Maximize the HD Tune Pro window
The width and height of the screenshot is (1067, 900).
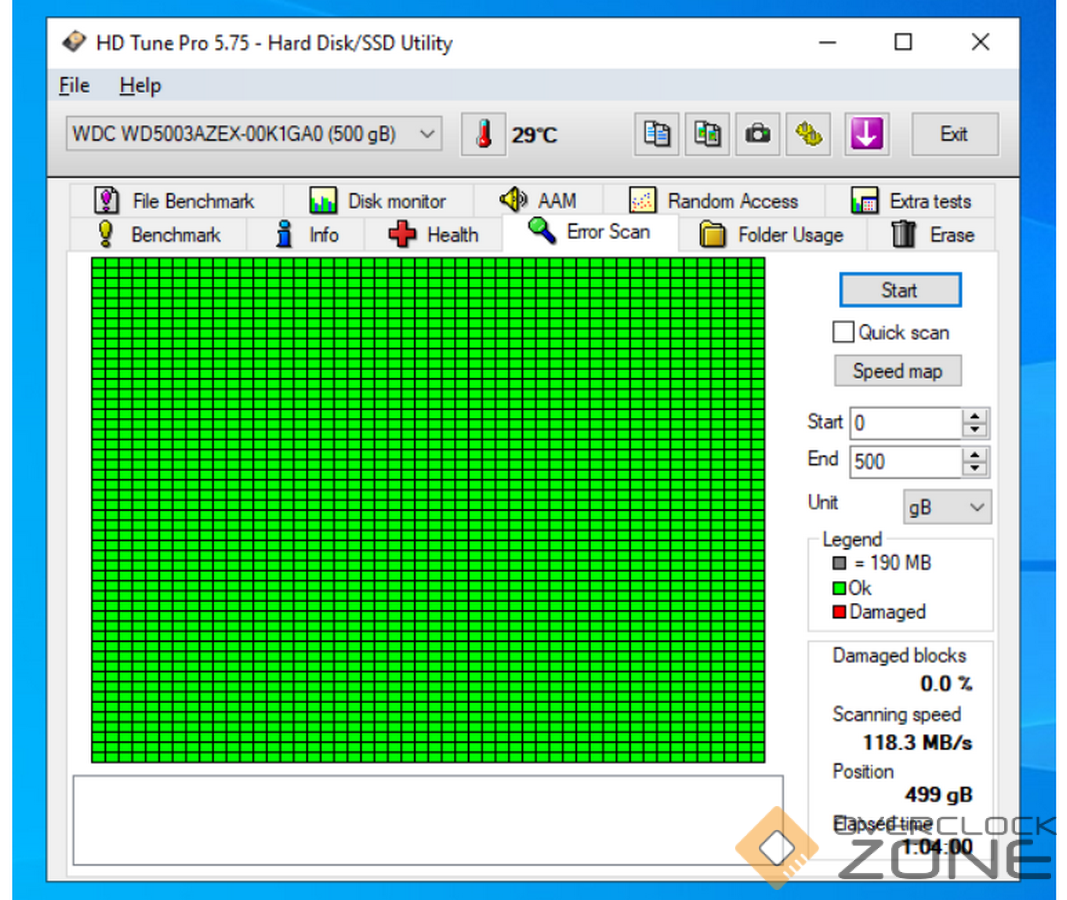(x=903, y=42)
